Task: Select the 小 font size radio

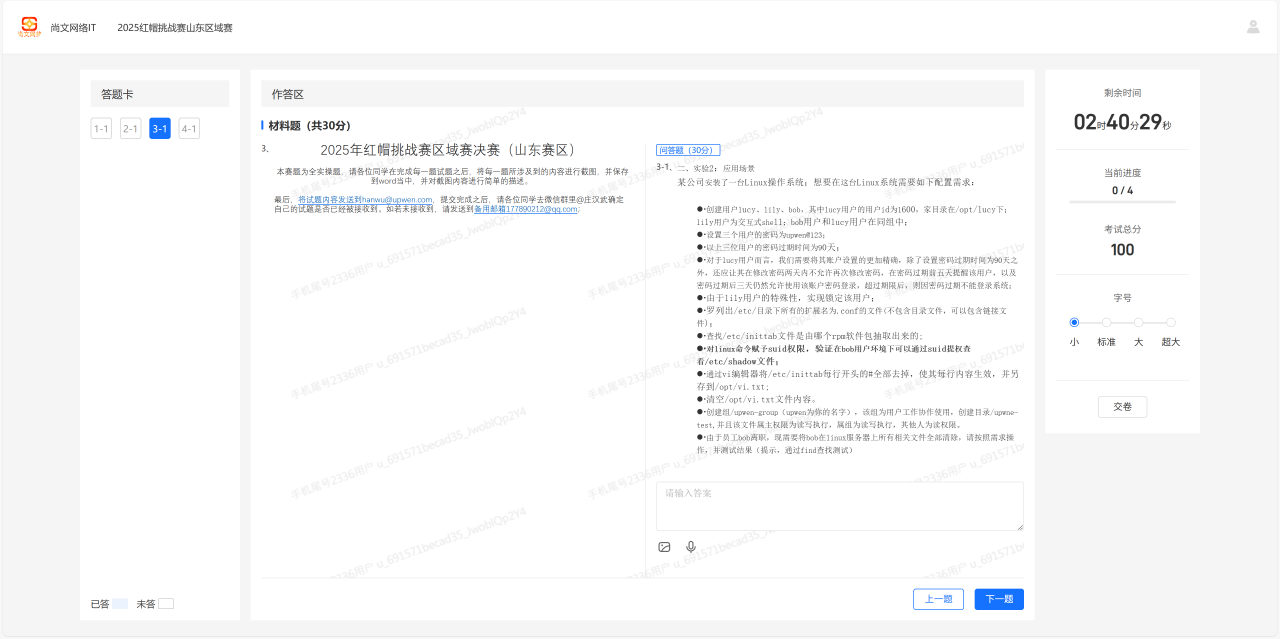Action: point(1074,322)
